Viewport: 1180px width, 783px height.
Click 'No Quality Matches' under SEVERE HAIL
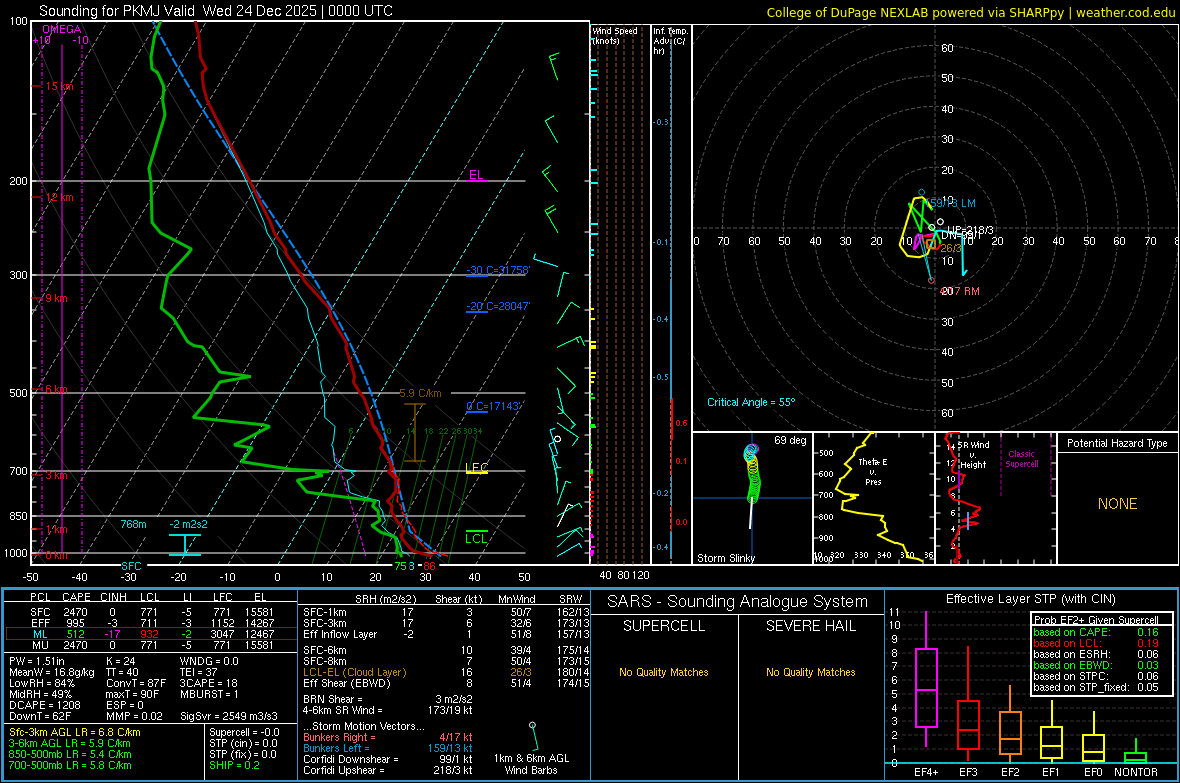click(810, 672)
